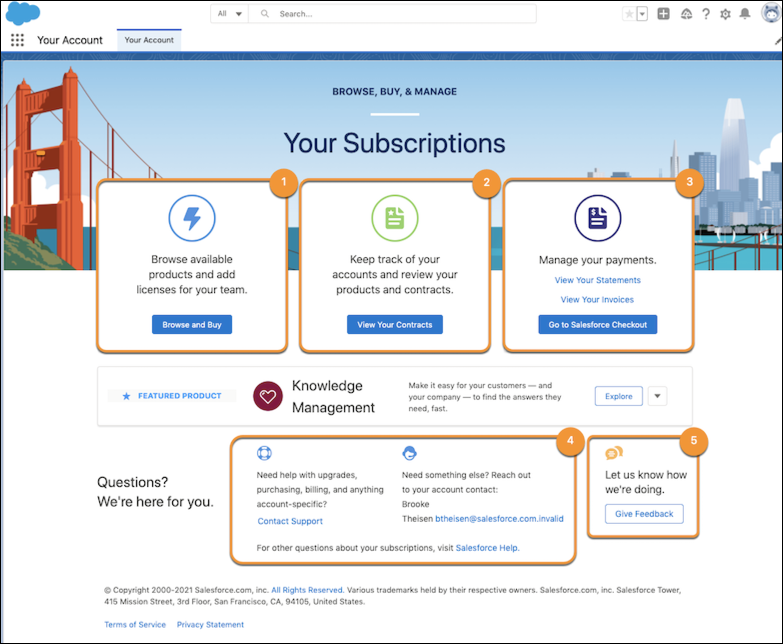Viewport: 783px width, 644px height.
Task: Focus the Search input field
Action: click(x=392, y=14)
